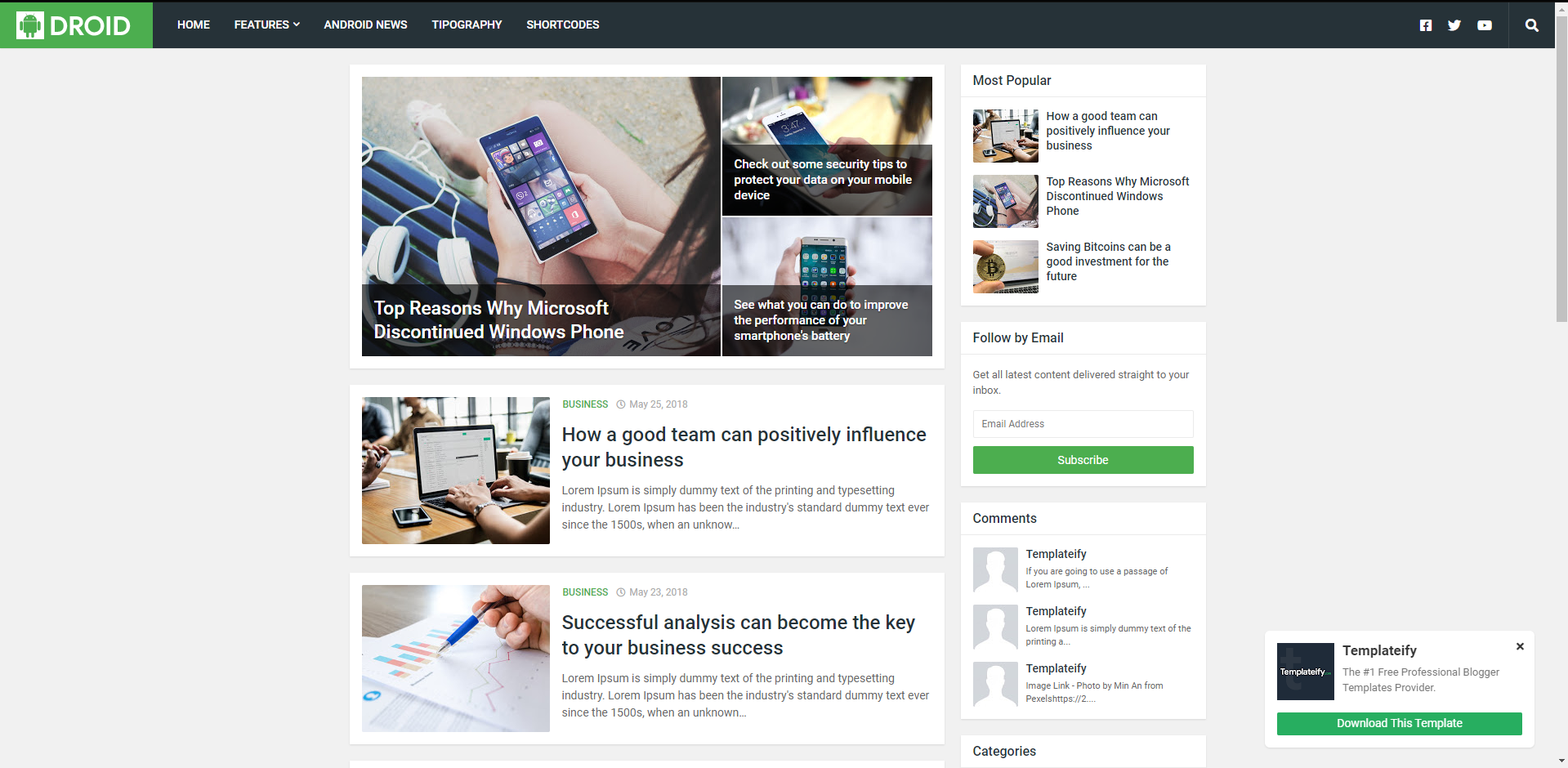Screen dimensions: 1568x768
Task: Open the Shortcodes menu item
Action: 562,25
